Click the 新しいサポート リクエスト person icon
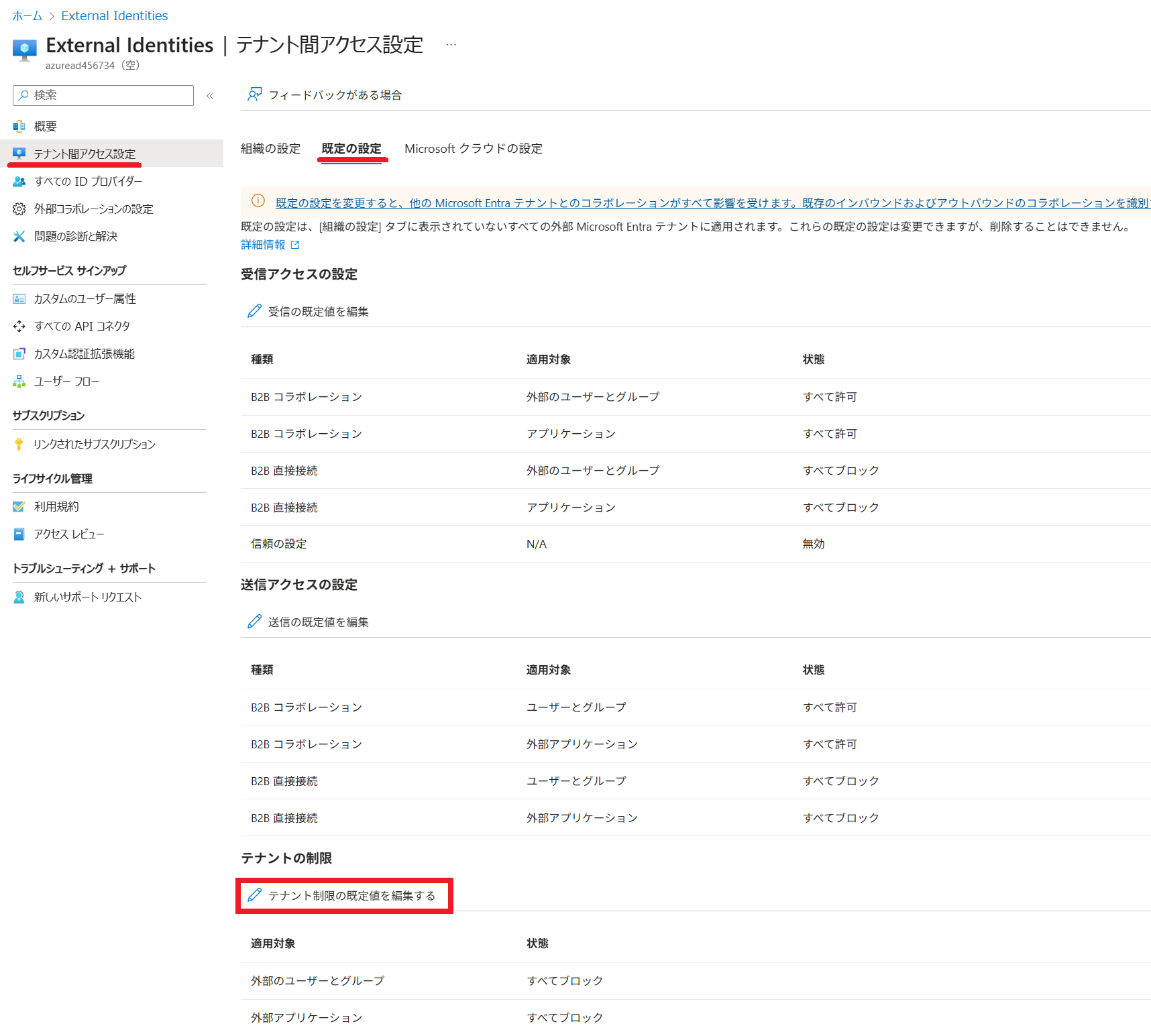The height and width of the screenshot is (1036, 1151). (x=19, y=597)
